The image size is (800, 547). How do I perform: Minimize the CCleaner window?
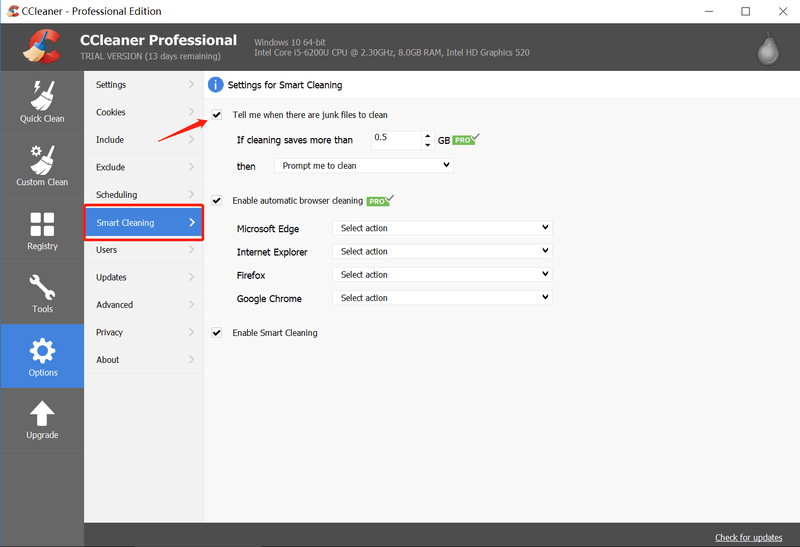(709, 11)
